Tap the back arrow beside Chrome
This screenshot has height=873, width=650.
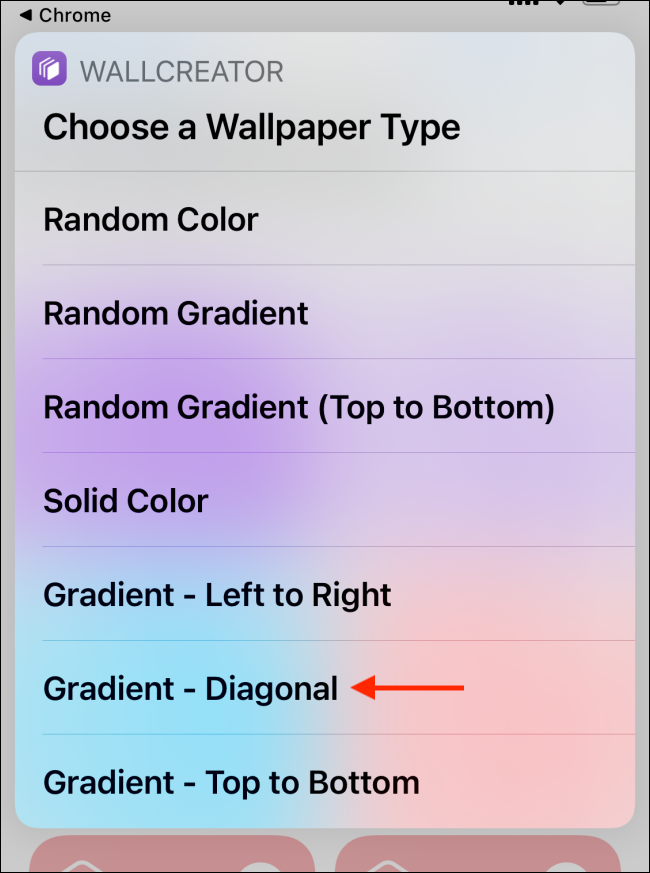tap(25, 15)
